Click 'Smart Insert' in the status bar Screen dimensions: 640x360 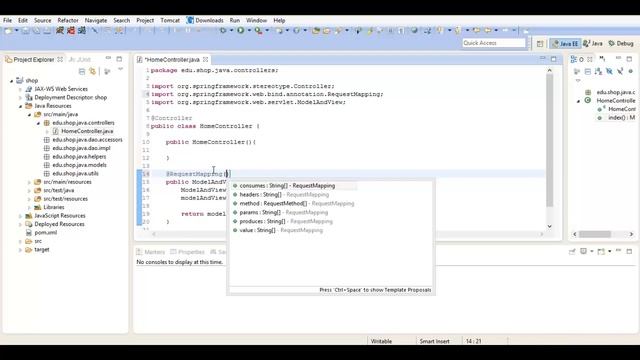coord(434,341)
